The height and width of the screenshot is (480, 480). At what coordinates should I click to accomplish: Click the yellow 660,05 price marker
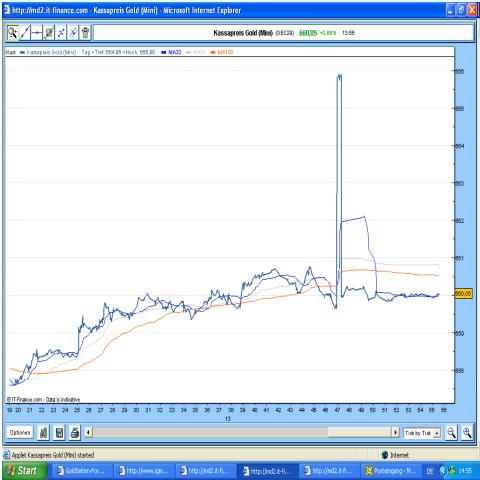click(x=463, y=294)
